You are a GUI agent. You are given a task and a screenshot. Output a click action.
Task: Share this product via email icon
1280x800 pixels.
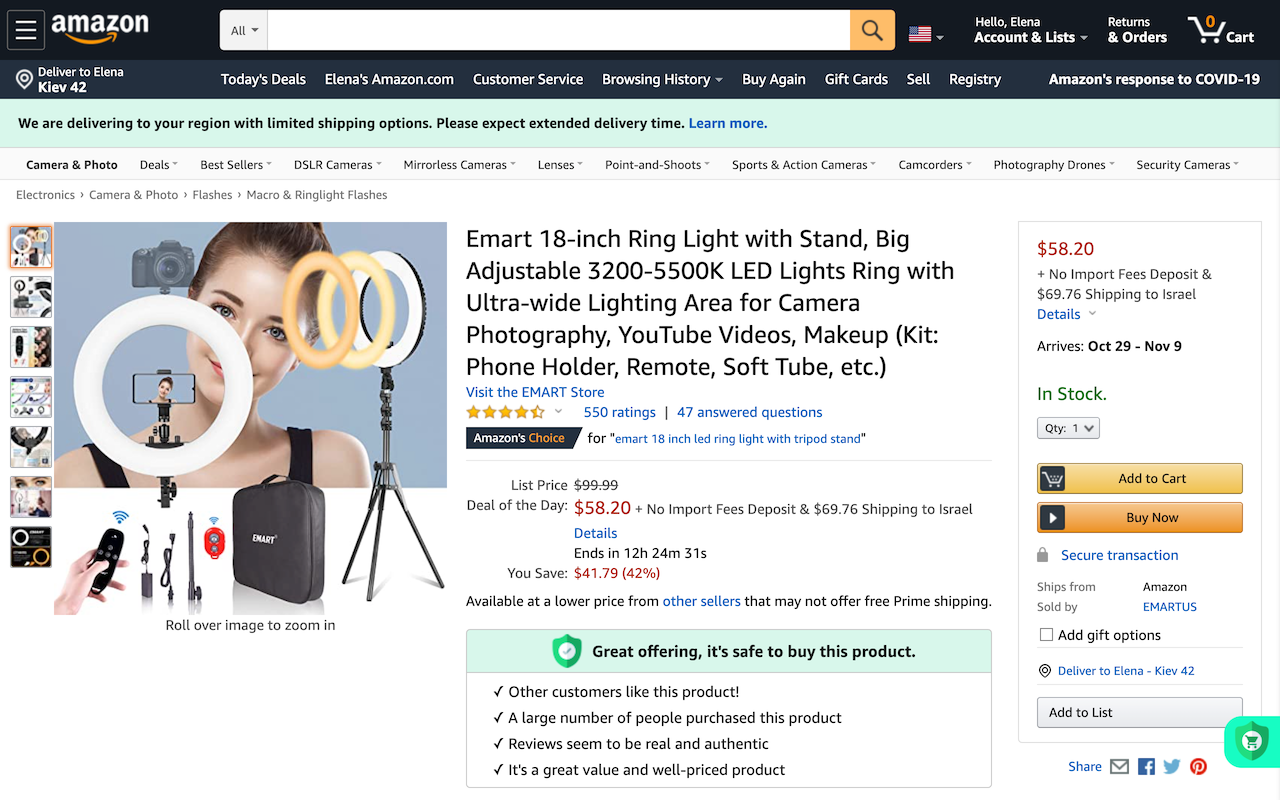tap(1119, 767)
